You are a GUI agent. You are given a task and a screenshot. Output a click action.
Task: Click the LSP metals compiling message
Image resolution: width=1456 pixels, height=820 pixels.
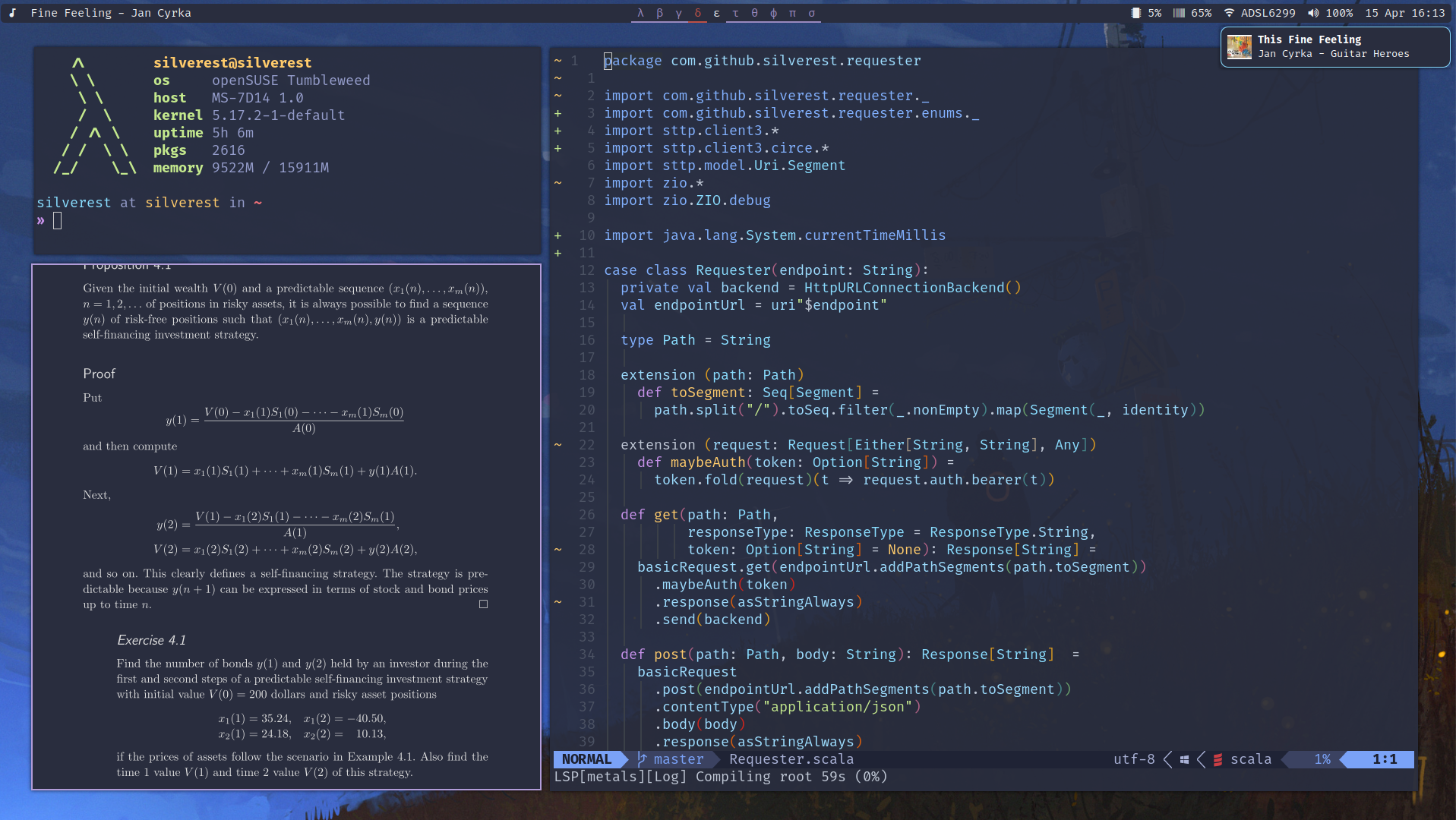click(x=721, y=777)
